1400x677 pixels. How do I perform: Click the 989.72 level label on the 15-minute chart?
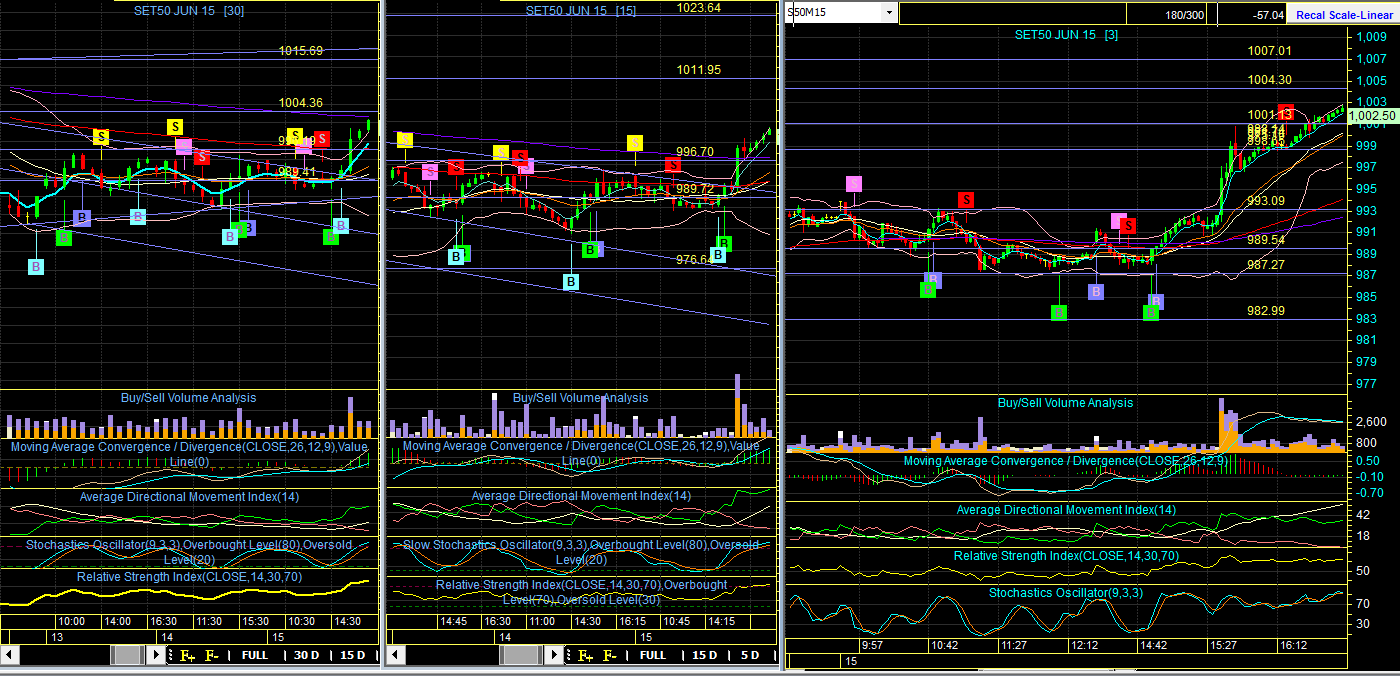(x=694, y=188)
